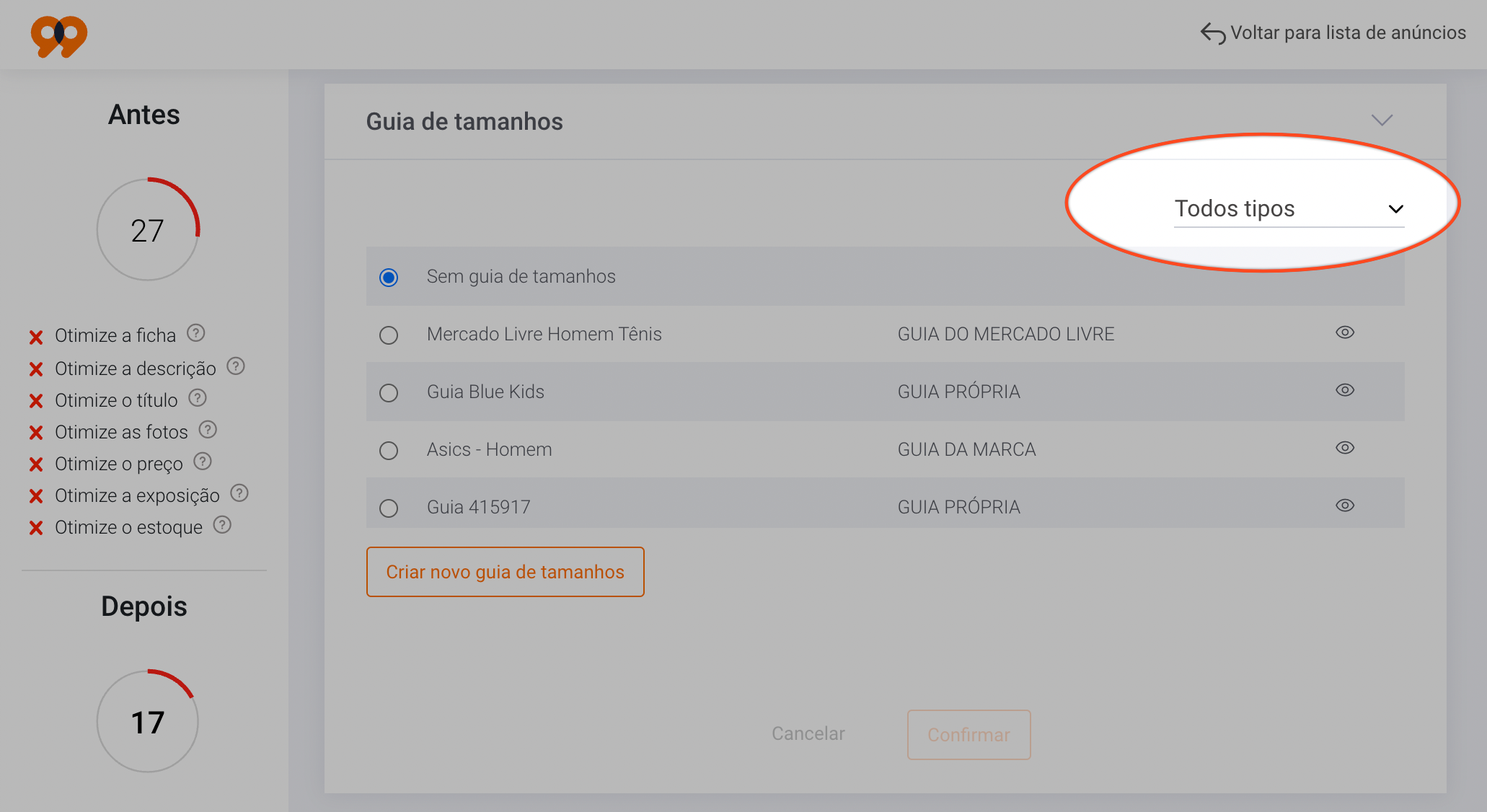Select Asics - Homem radio option
This screenshot has height=812, width=1487.
389,451
